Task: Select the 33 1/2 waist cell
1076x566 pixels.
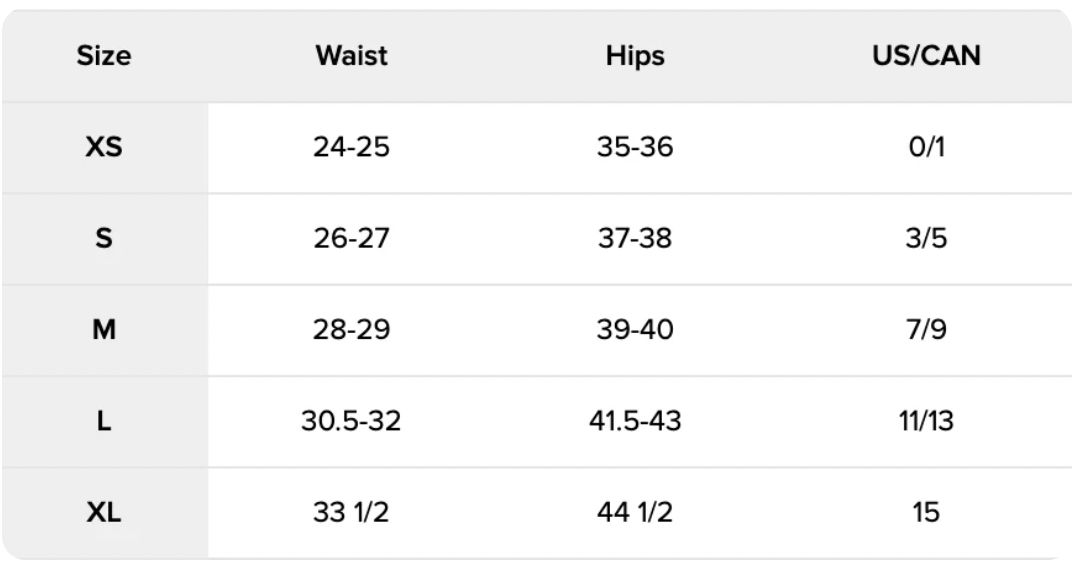Action: click(350, 514)
